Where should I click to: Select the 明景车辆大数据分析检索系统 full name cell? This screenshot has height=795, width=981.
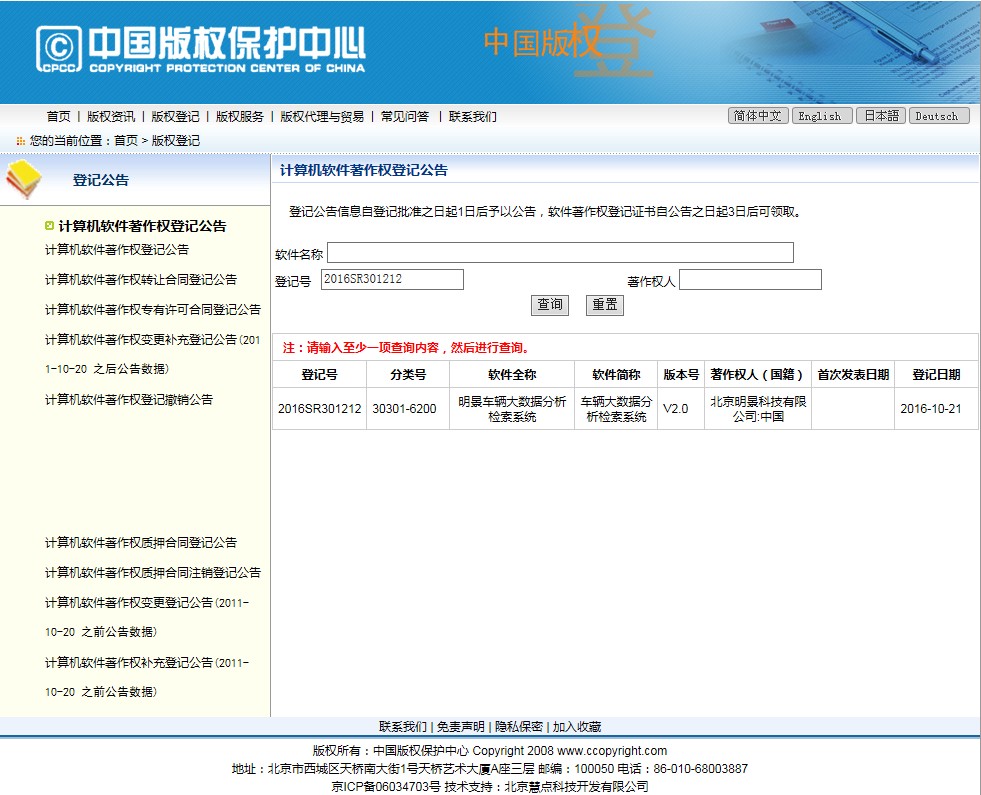pyautogui.click(x=512, y=409)
